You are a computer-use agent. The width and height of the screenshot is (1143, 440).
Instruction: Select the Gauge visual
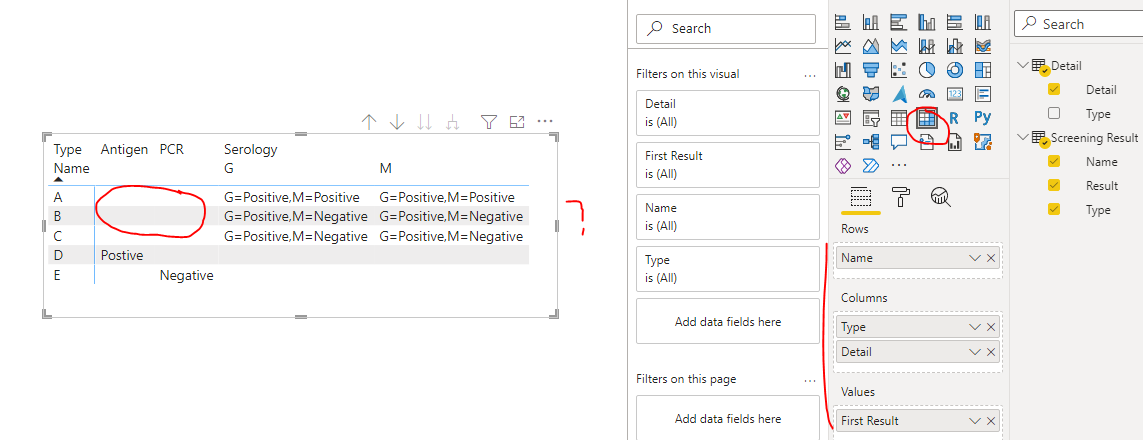[927, 93]
